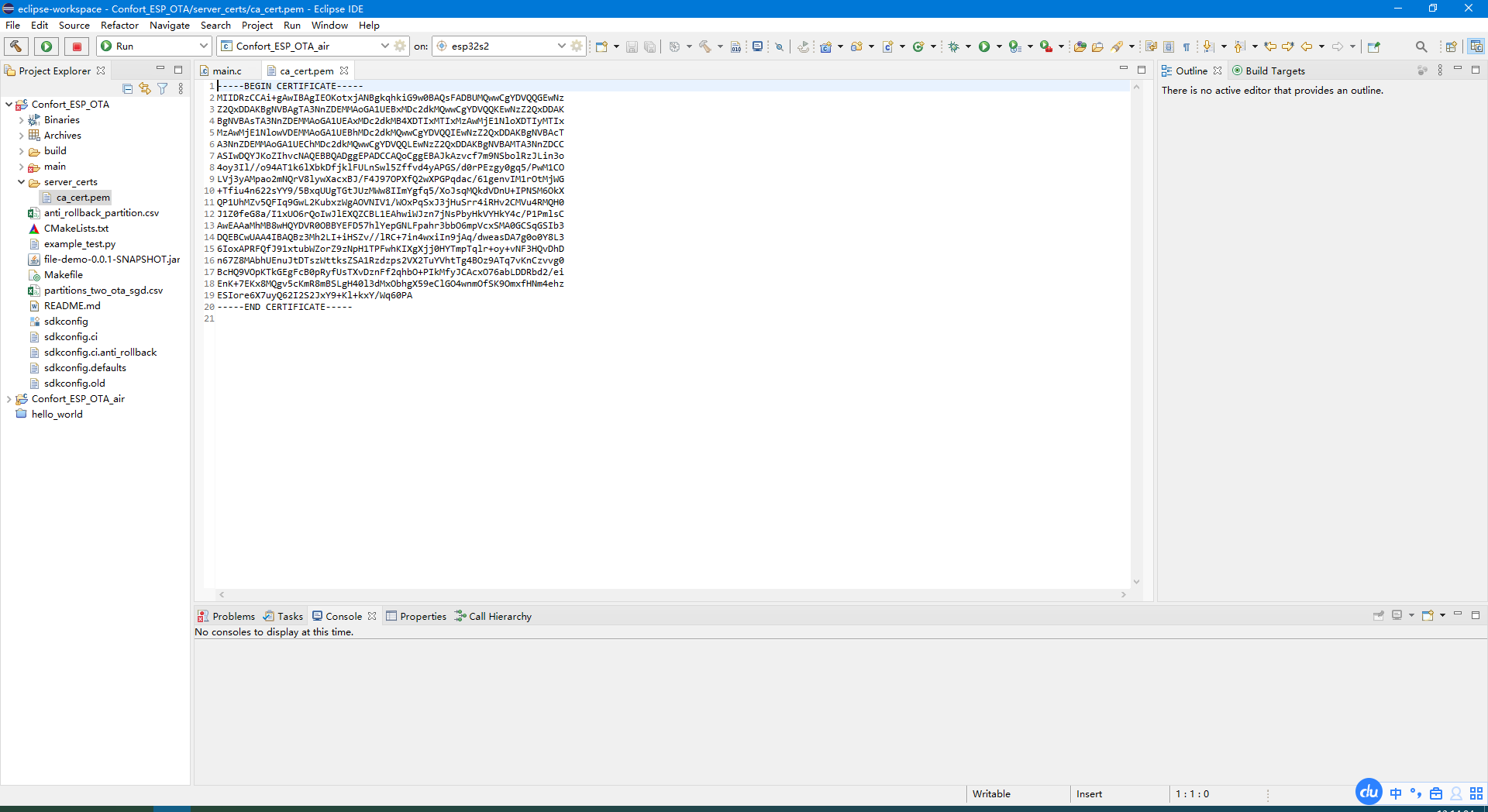The height and width of the screenshot is (812, 1488).
Task: Click Open Console icon in console toolbar
Action: click(1428, 615)
